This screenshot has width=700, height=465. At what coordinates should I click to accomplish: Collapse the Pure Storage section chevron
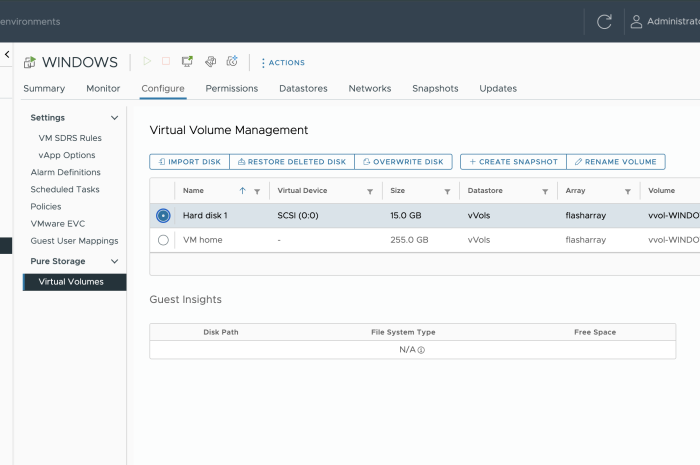click(115, 262)
